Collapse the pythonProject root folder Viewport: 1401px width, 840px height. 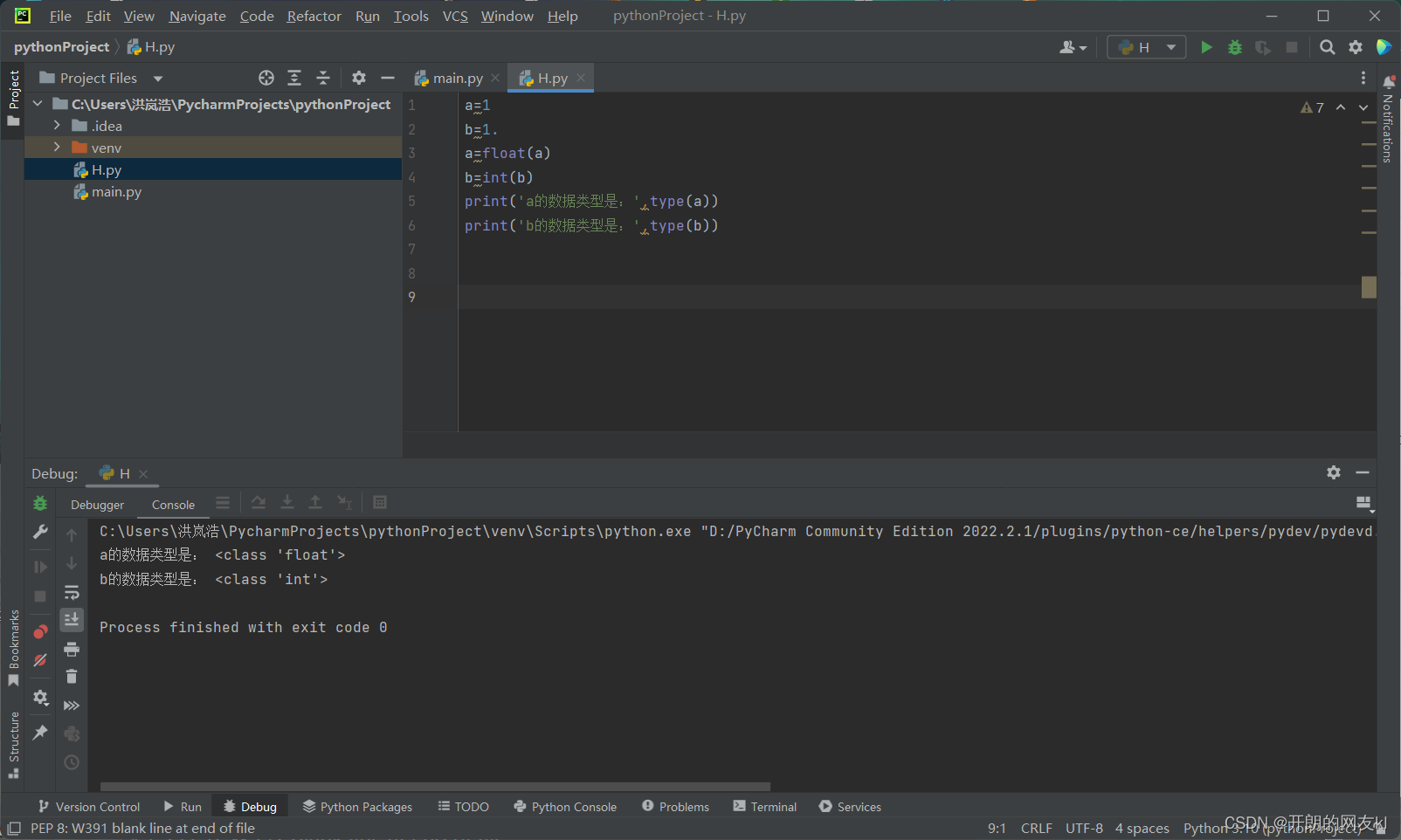pos(38,104)
